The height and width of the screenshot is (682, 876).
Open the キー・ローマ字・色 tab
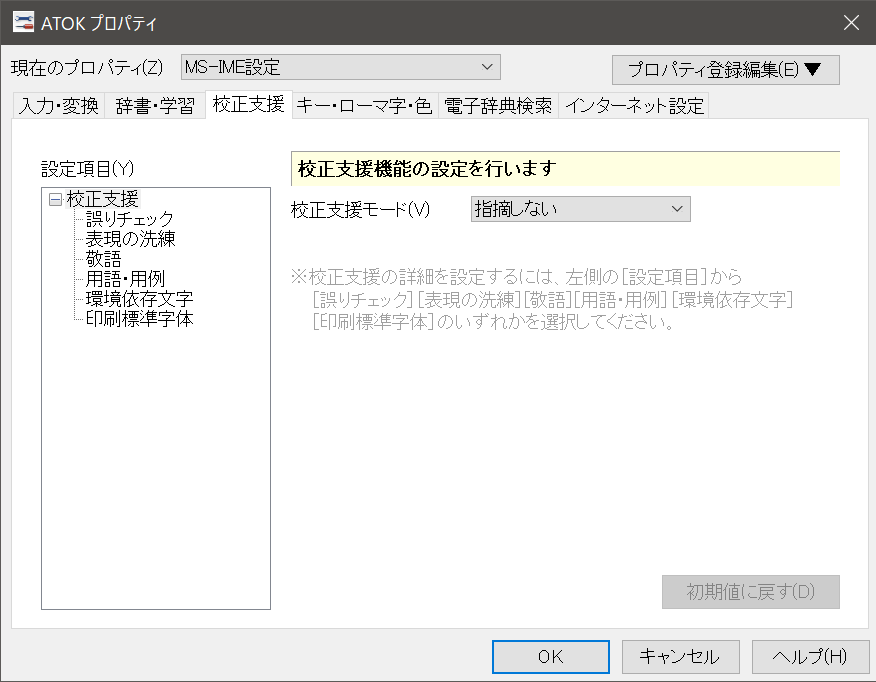click(x=365, y=106)
